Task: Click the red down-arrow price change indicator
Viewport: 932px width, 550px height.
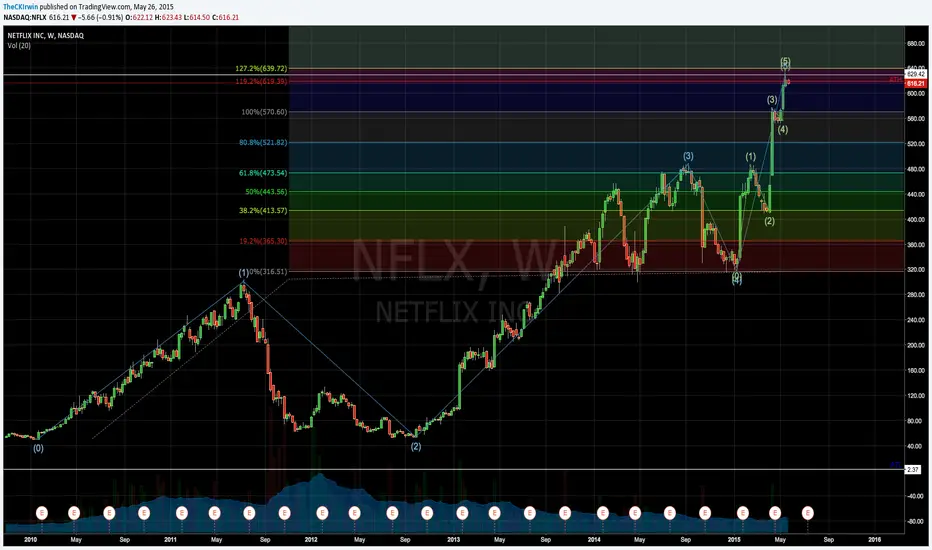Action: point(73,17)
